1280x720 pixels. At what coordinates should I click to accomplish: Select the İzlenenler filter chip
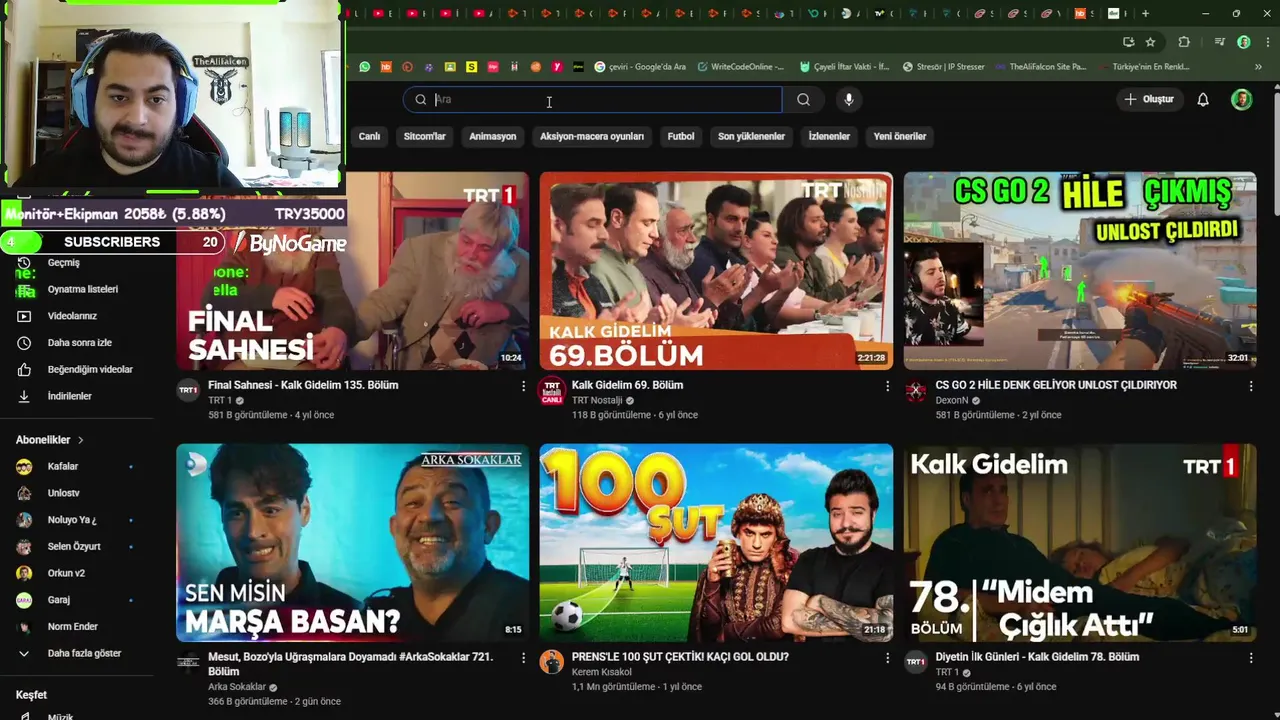click(x=829, y=136)
